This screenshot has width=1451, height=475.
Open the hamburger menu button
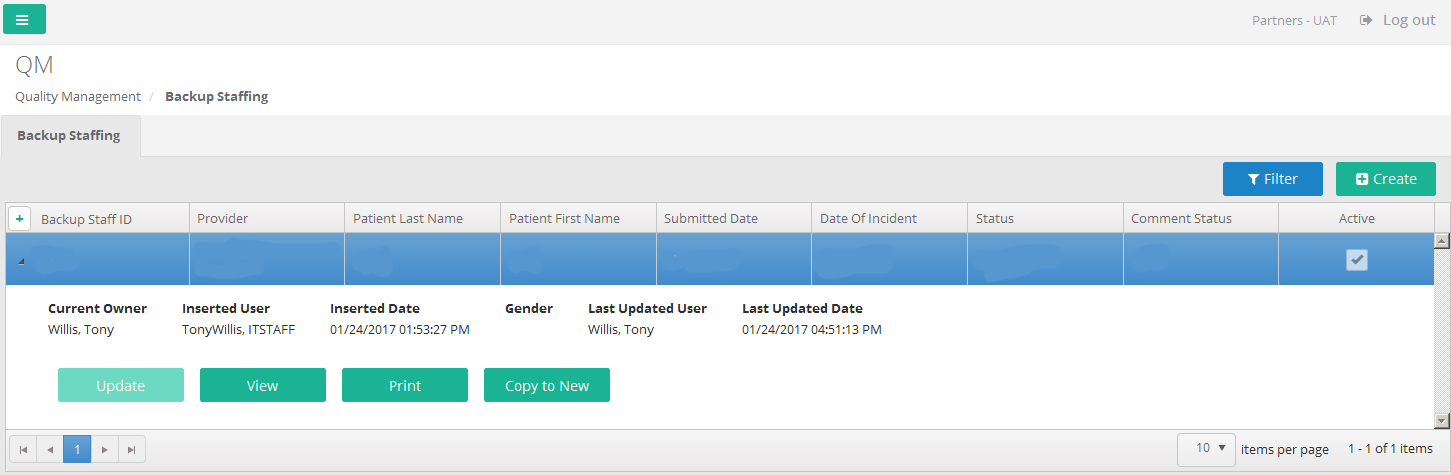pos(24,19)
